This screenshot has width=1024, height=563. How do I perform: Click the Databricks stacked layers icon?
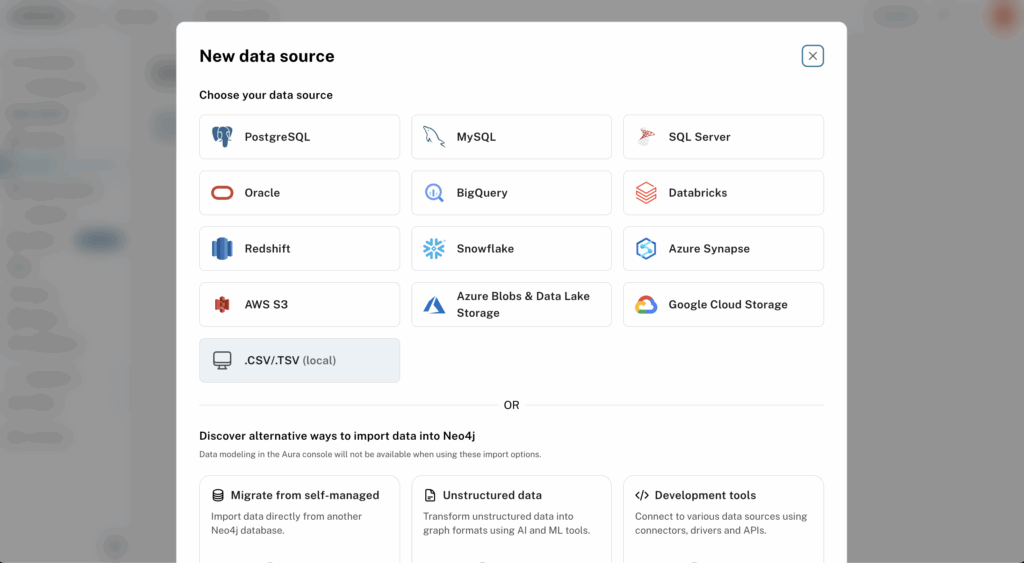tap(646, 193)
